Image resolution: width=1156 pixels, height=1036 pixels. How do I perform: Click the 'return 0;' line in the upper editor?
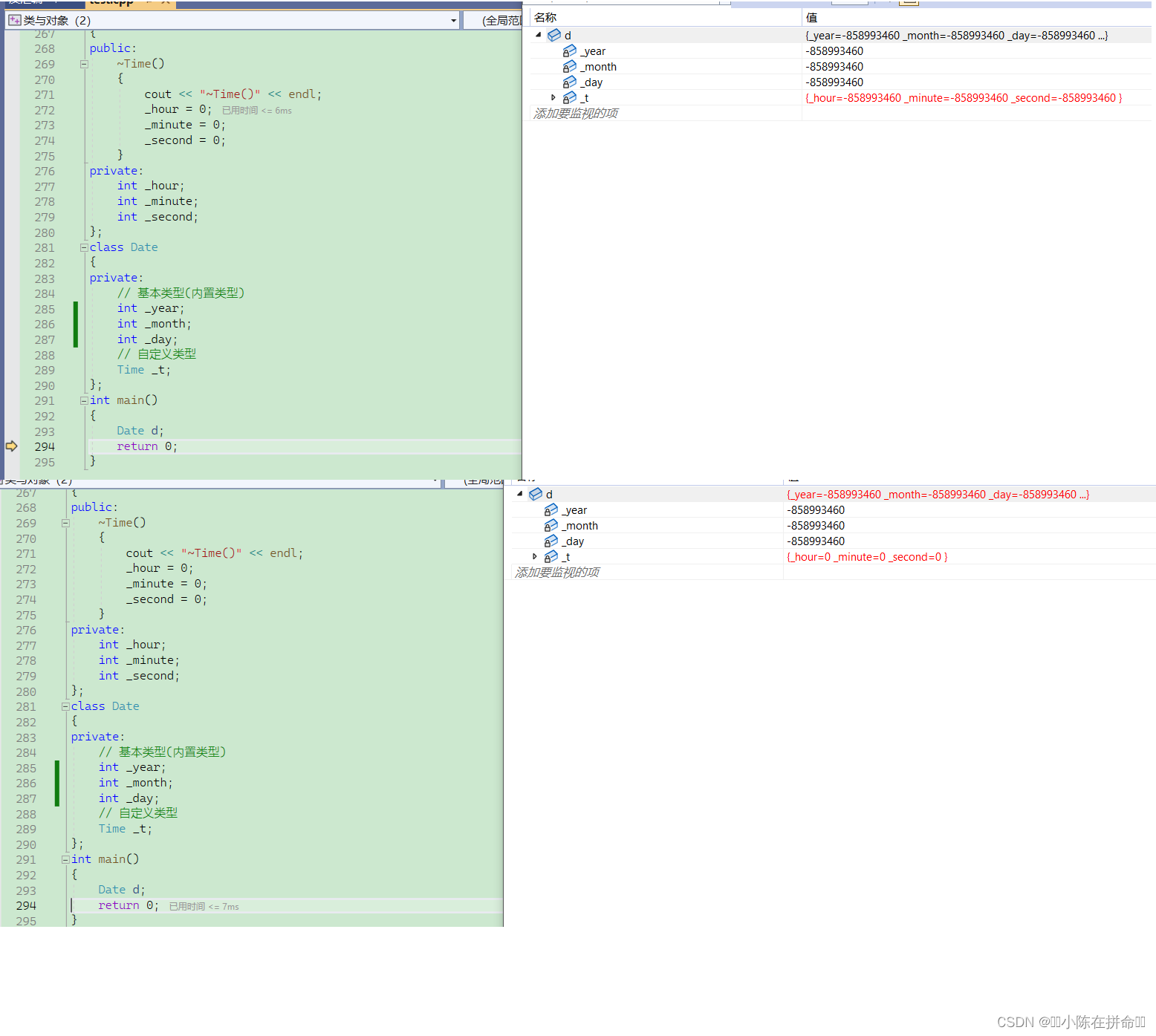click(147, 446)
